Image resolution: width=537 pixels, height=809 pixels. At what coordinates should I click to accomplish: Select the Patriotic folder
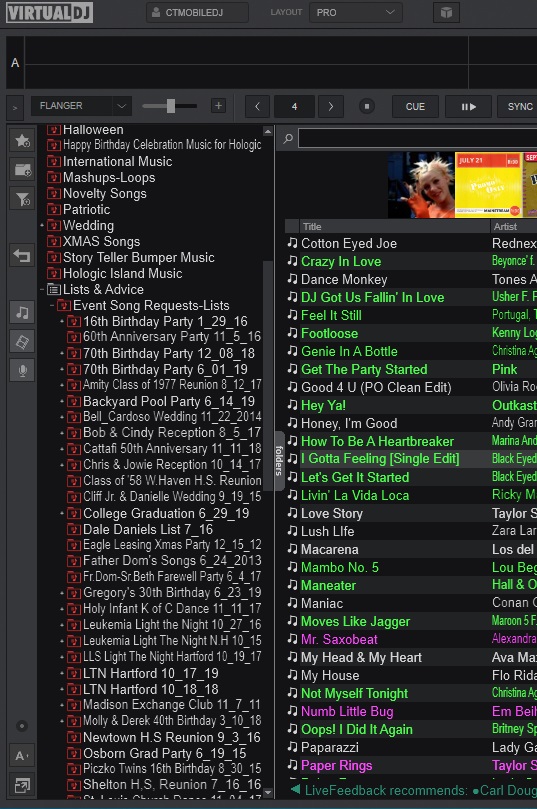click(x=86, y=209)
